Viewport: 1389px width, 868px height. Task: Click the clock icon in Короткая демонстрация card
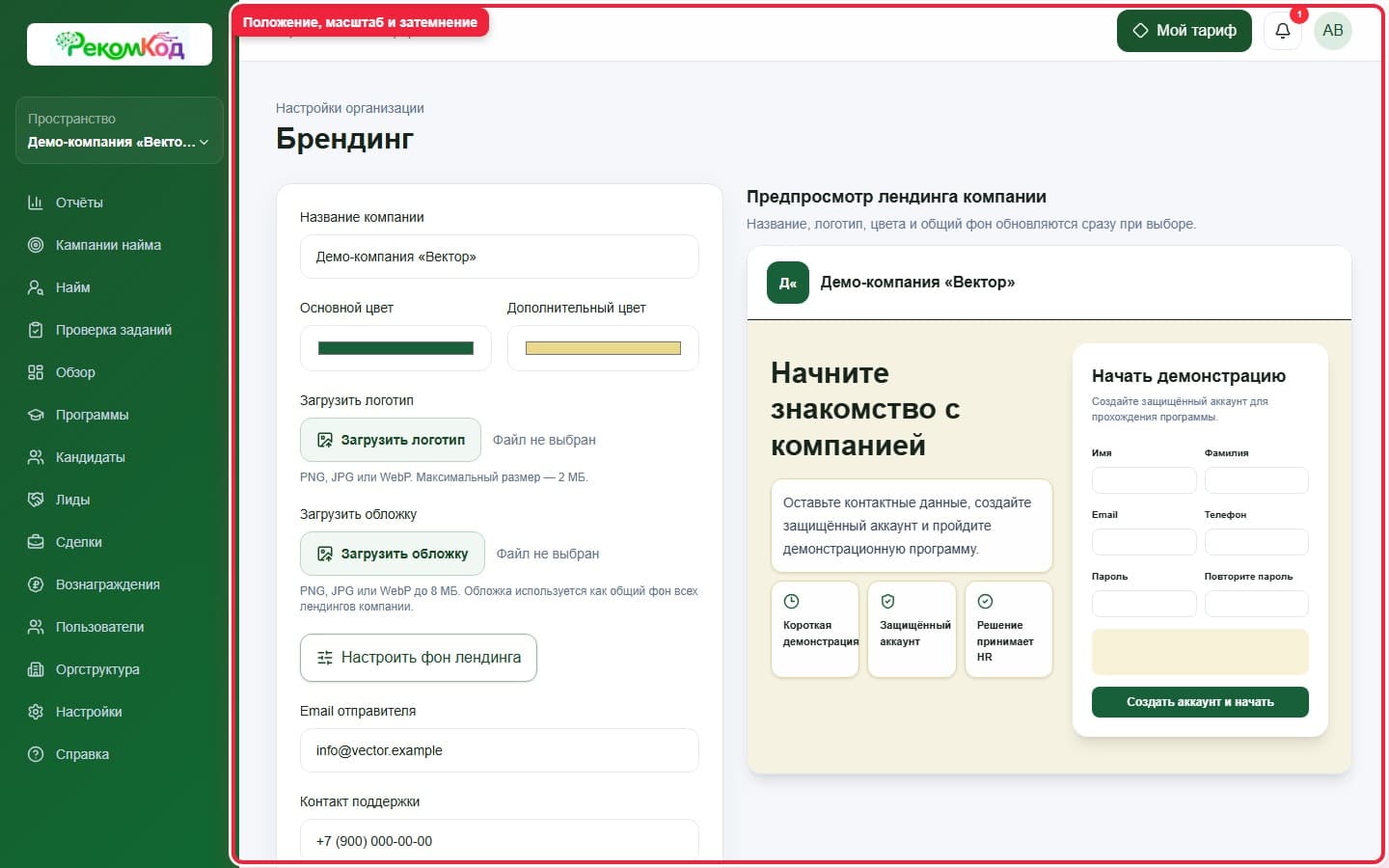(x=791, y=602)
